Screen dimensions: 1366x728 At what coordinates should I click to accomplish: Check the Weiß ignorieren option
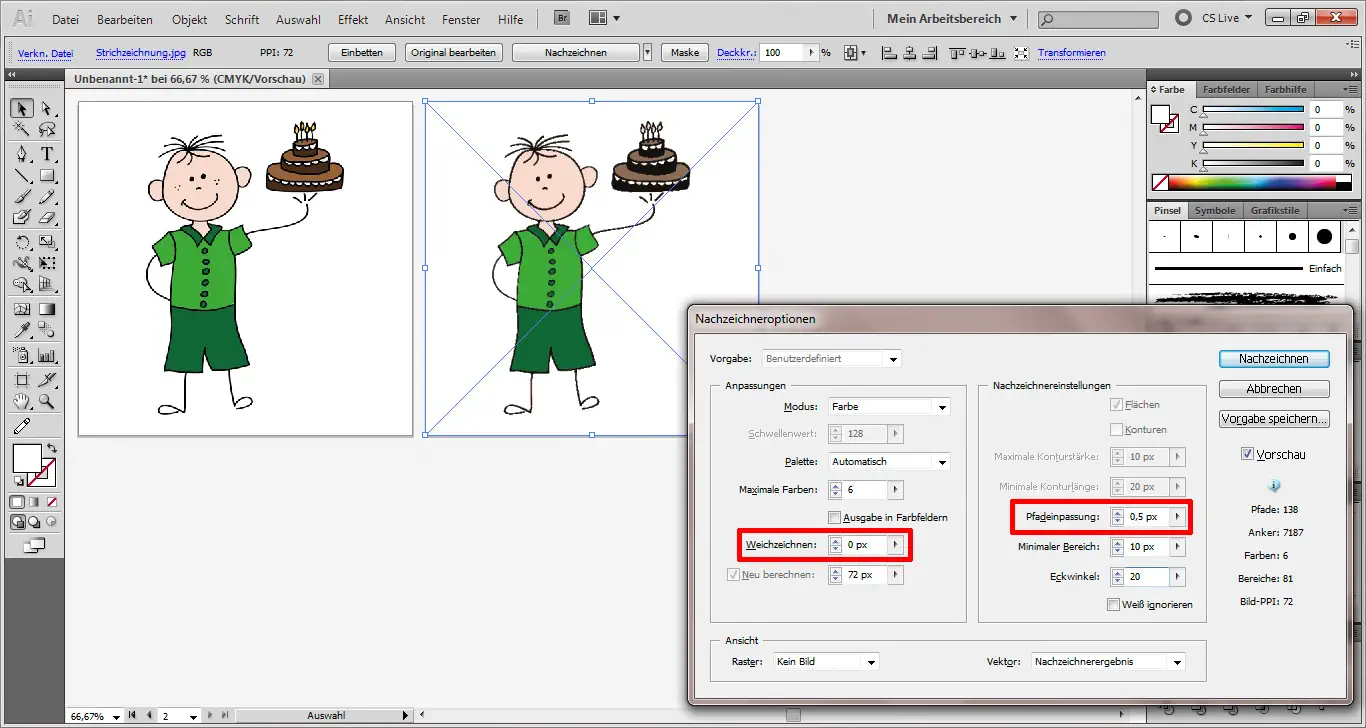(x=1113, y=604)
